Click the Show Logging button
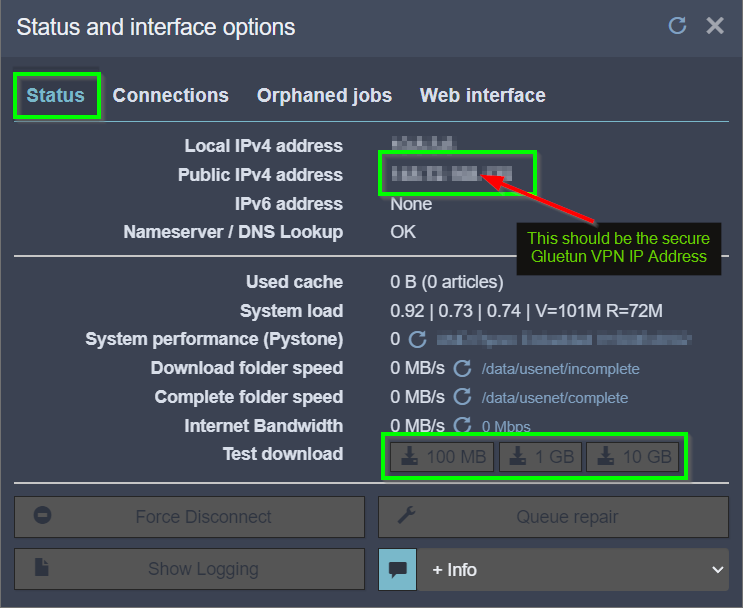The image size is (743, 608). pyautogui.click(x=190, y=569)
